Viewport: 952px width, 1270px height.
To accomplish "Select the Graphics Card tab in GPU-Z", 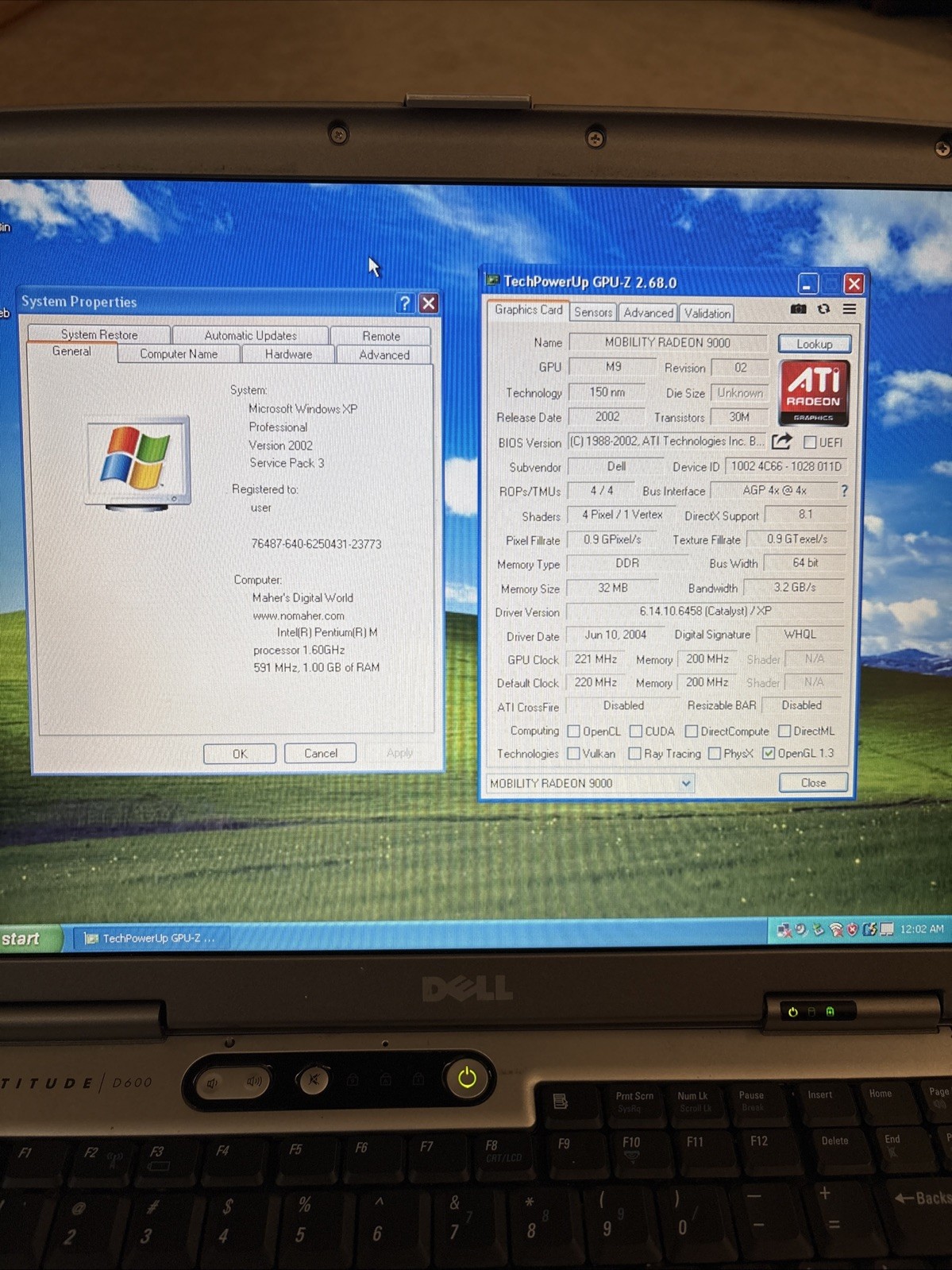I will click(x=528, y=310).
